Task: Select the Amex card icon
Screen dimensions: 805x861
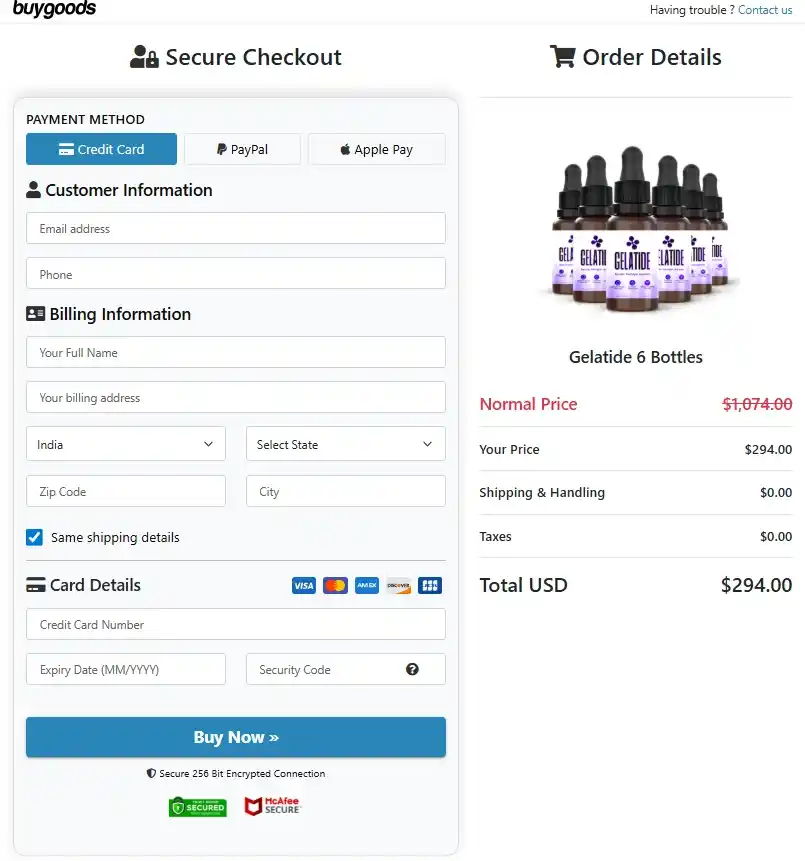Action: [367, 585]
